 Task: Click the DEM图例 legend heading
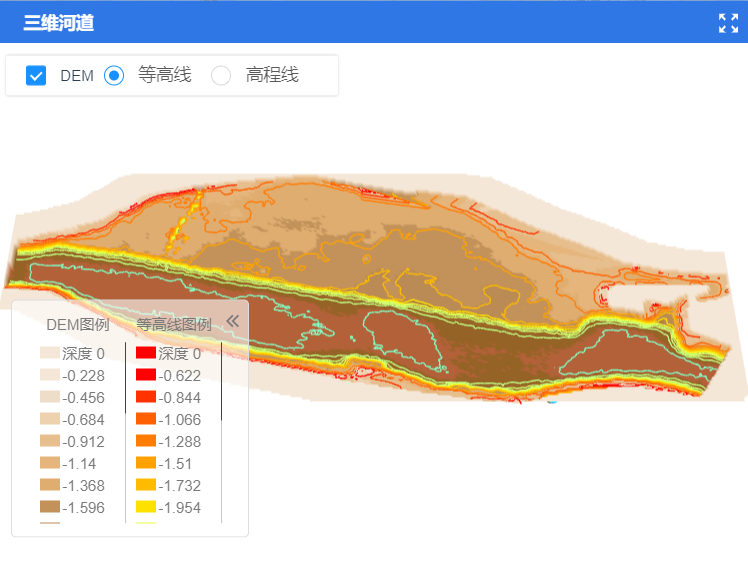click(78, 324)
